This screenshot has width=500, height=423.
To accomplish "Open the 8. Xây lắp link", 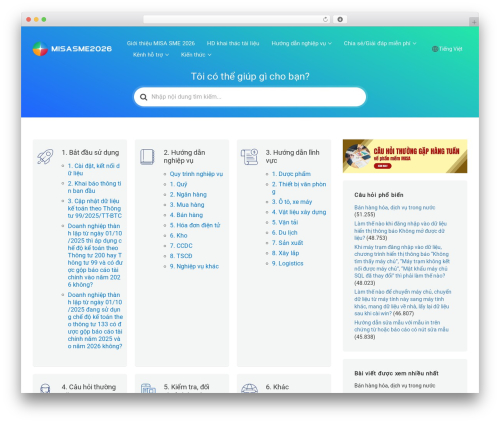I will pos(286,253).
